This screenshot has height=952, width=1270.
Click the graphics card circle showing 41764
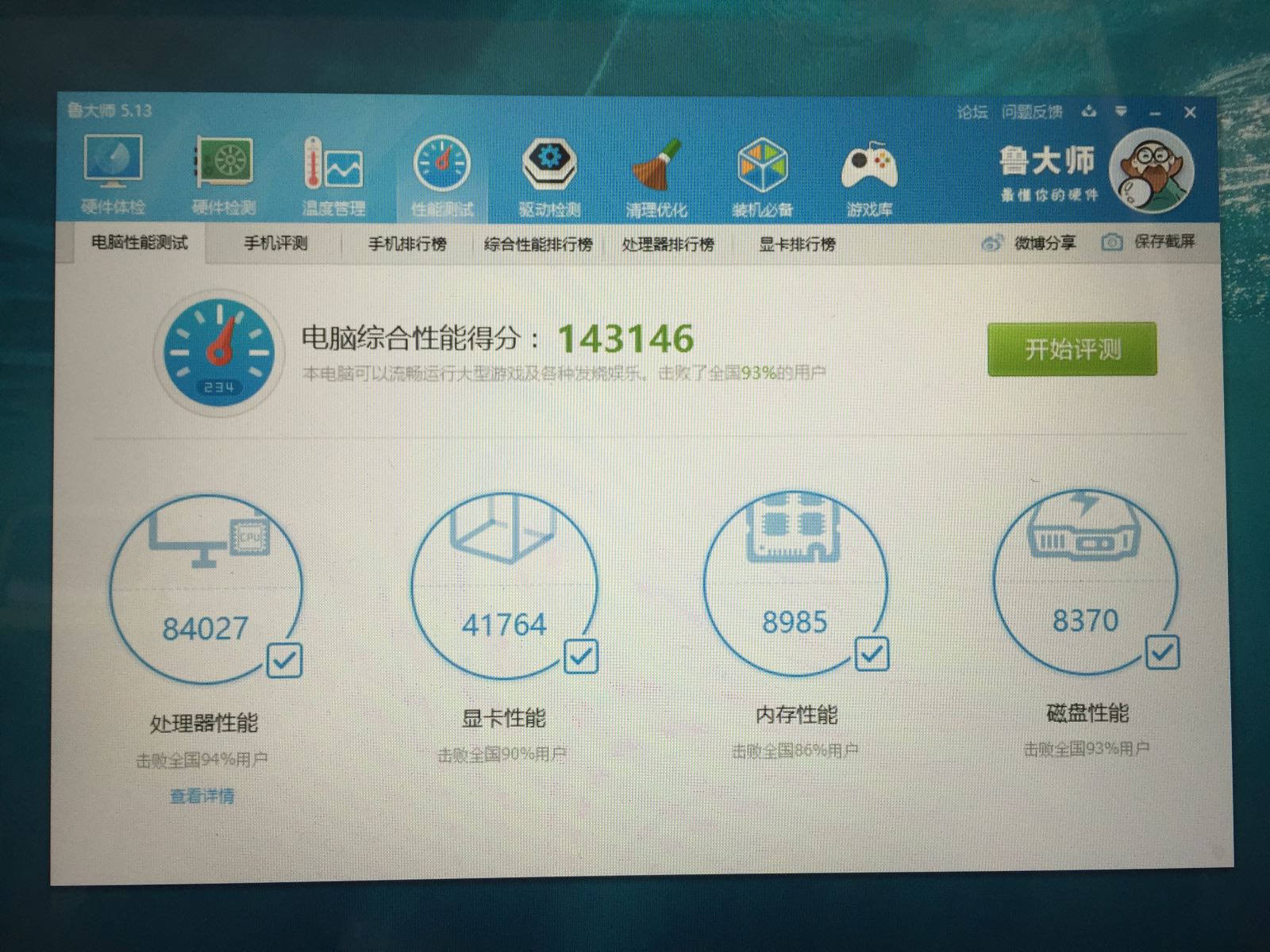point(504,585)
